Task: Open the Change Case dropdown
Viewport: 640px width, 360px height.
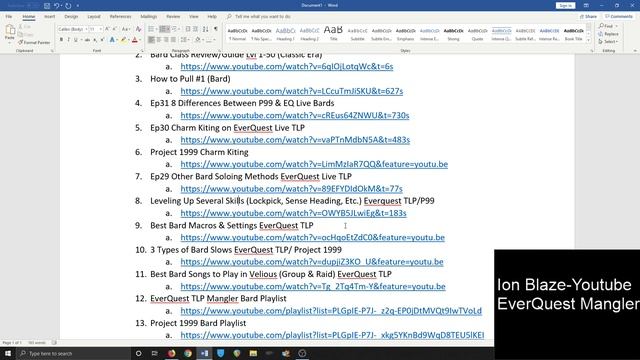Action: pyautogui.click(x=126, y=29)
